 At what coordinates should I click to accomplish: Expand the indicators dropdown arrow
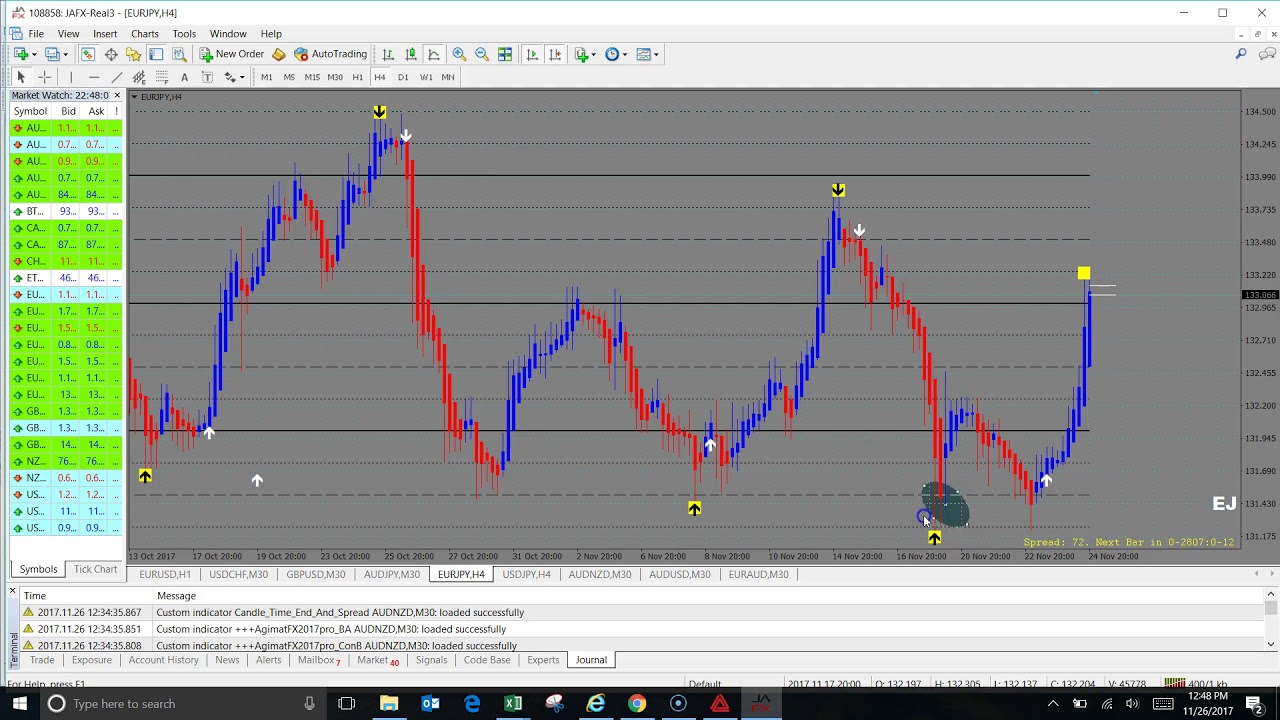pyautogui.click(x=595, y=54)
